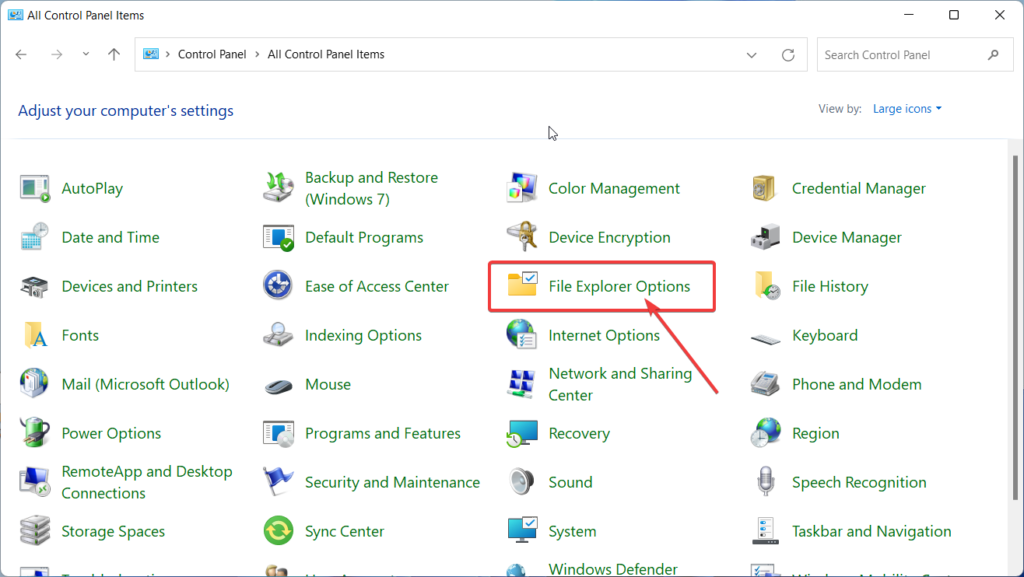Open the Large icons view dropdown
Image resolution: width=1024 pixels, height=577 pixels.
905,108
